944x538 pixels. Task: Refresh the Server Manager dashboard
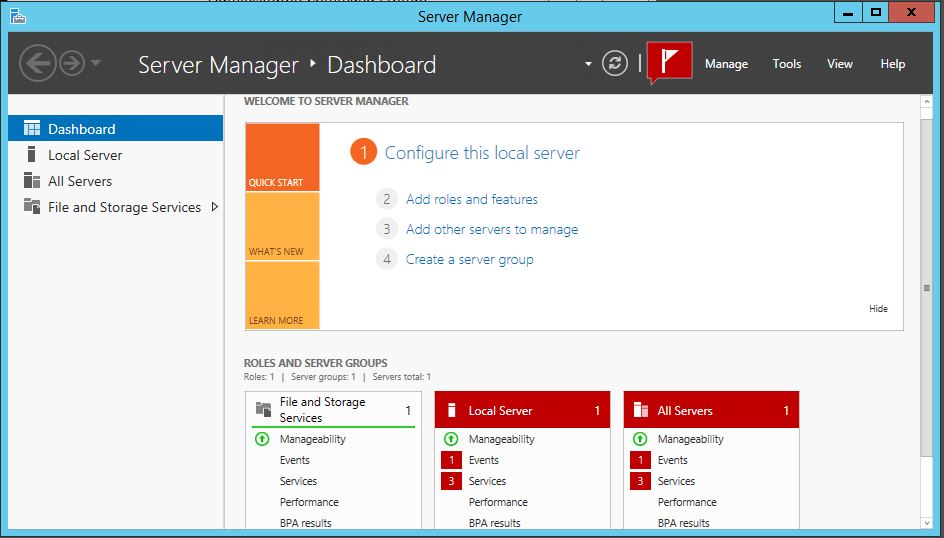[x=615, y=63]
